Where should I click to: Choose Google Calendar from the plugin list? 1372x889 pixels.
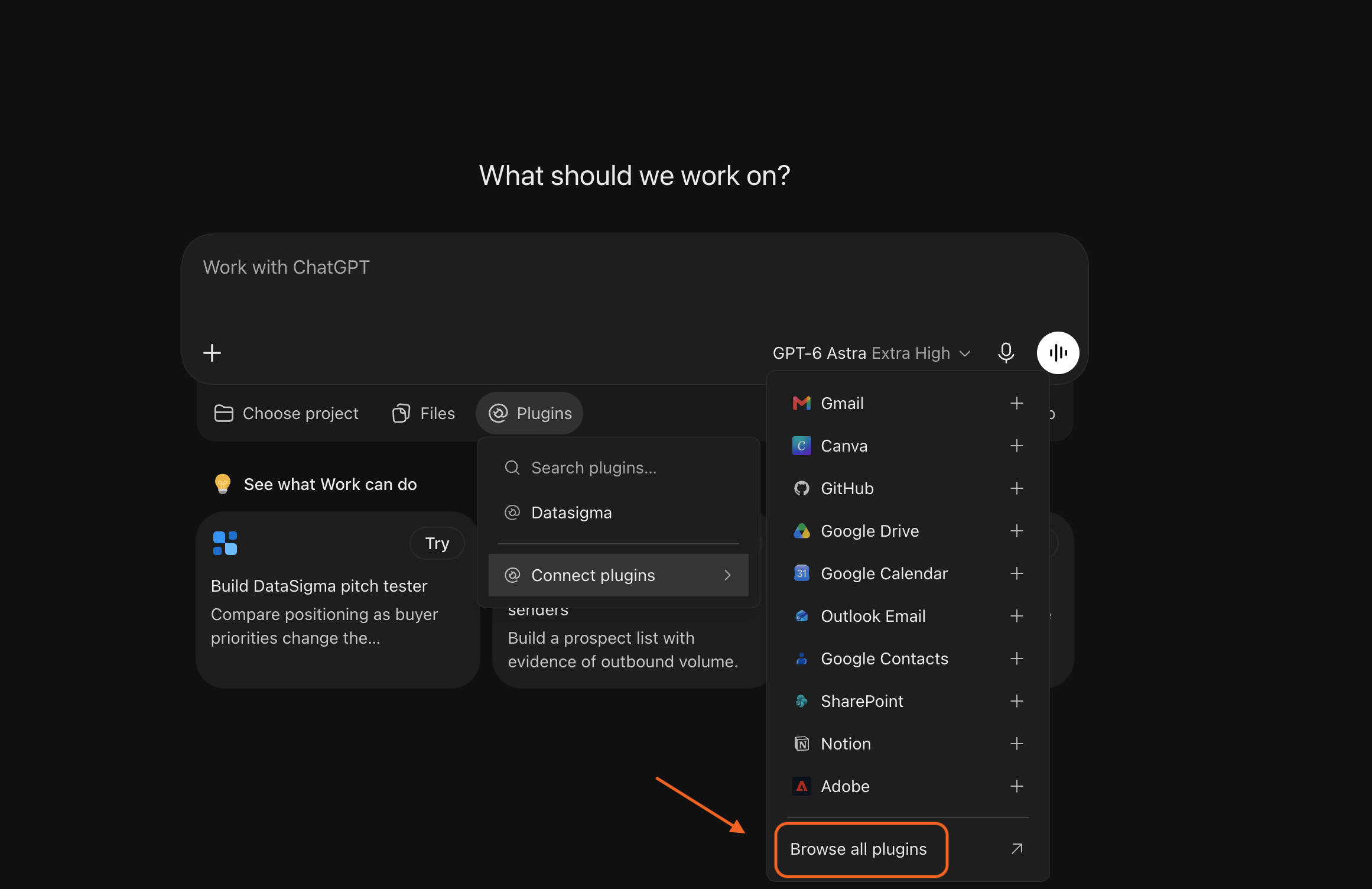point(908,573)
